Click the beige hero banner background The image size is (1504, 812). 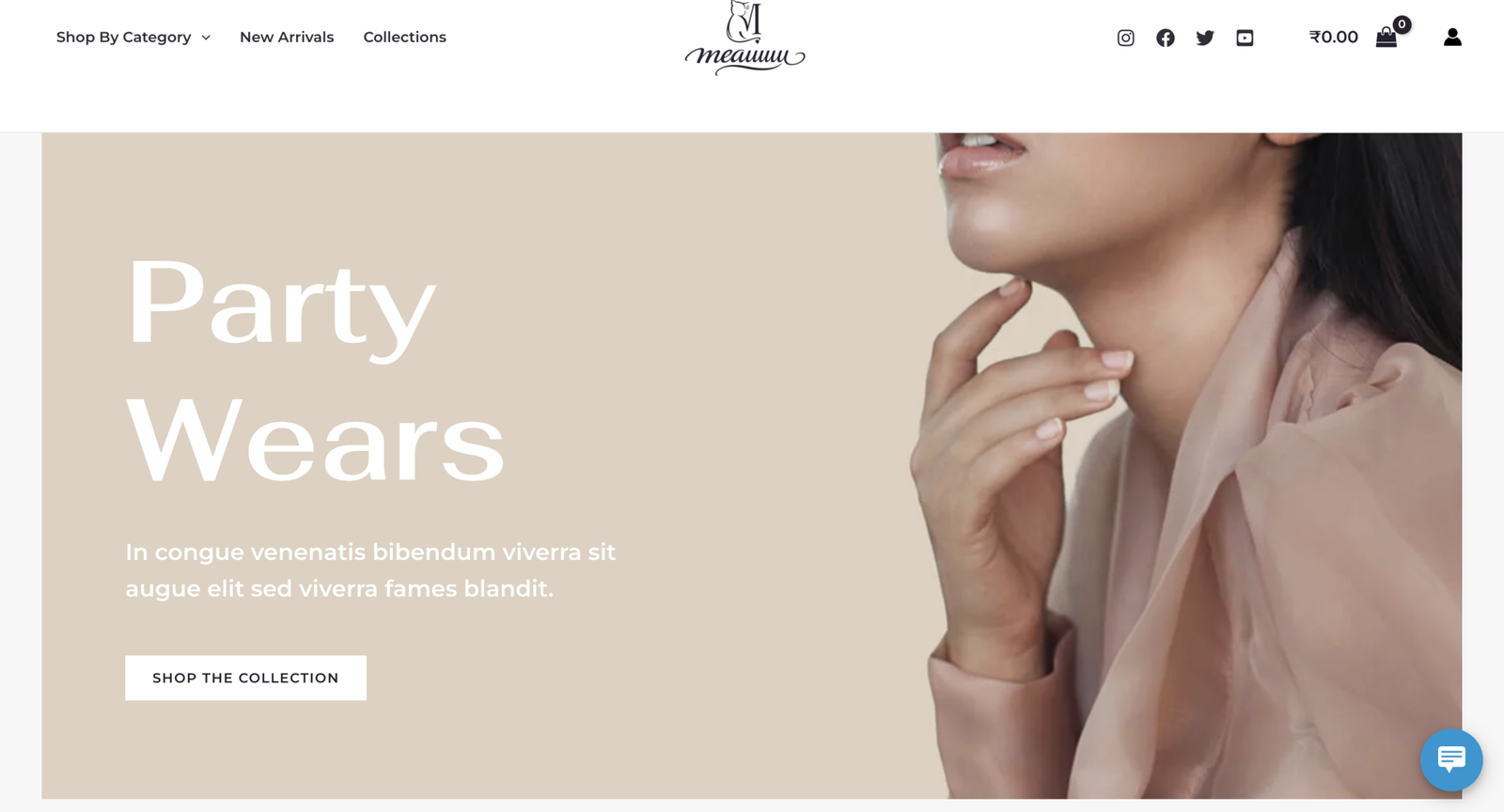coord(705,282)
